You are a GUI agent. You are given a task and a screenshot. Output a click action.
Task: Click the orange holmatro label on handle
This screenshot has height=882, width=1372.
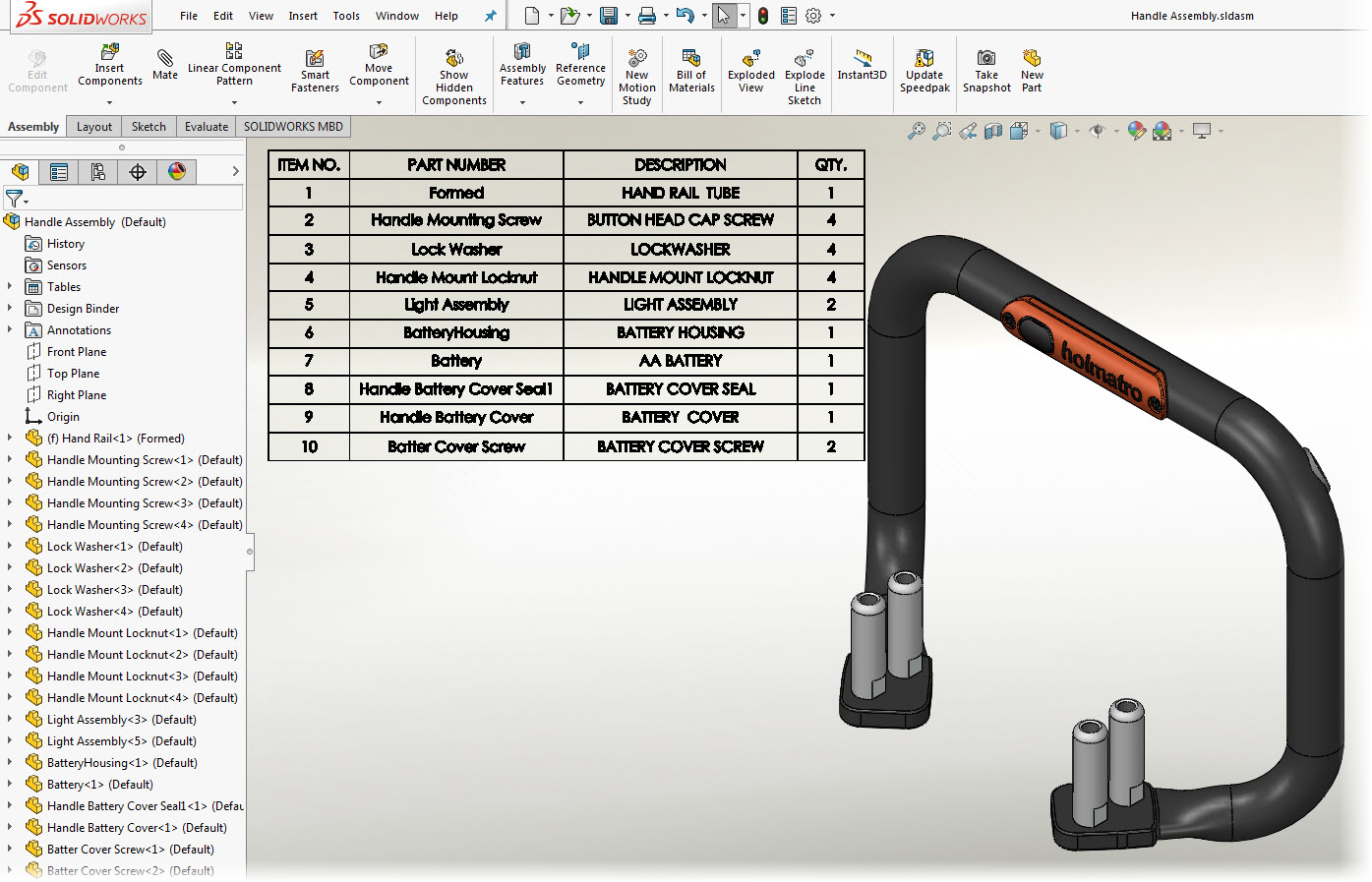pyautogui.click(x=1084, y=360)
